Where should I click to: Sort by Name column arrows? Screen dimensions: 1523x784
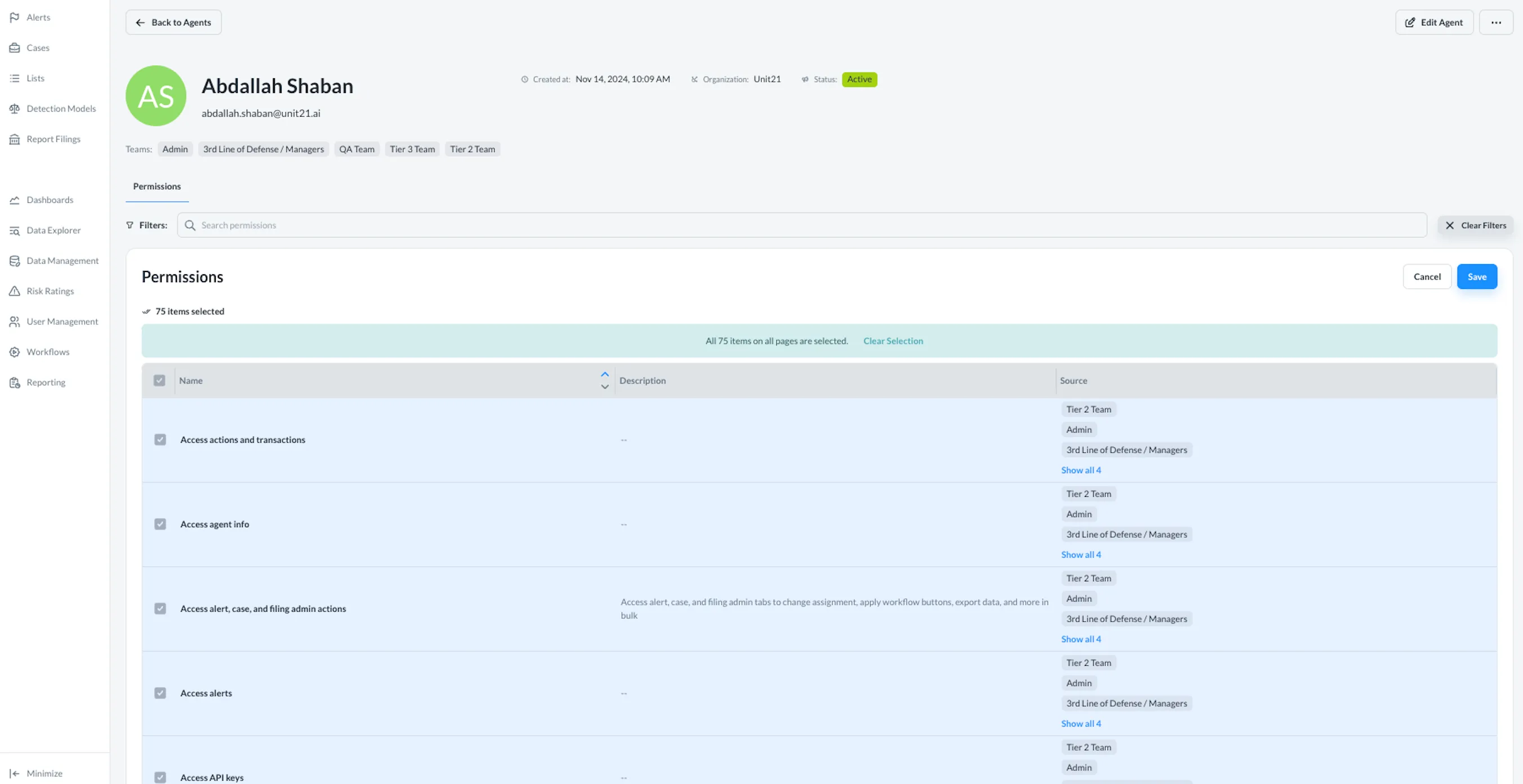[x=604, y=381]
